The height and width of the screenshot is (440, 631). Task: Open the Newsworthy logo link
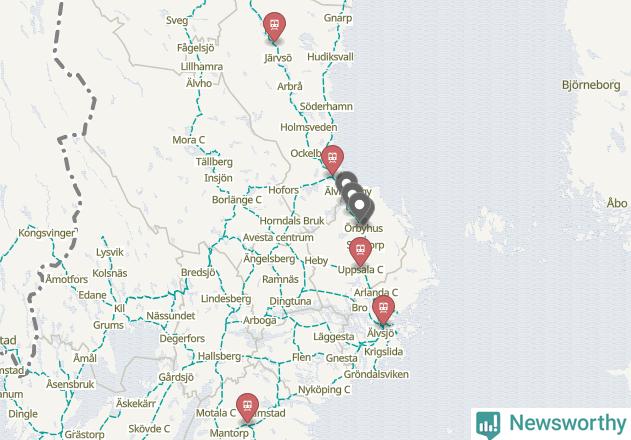tap(551, 424)
